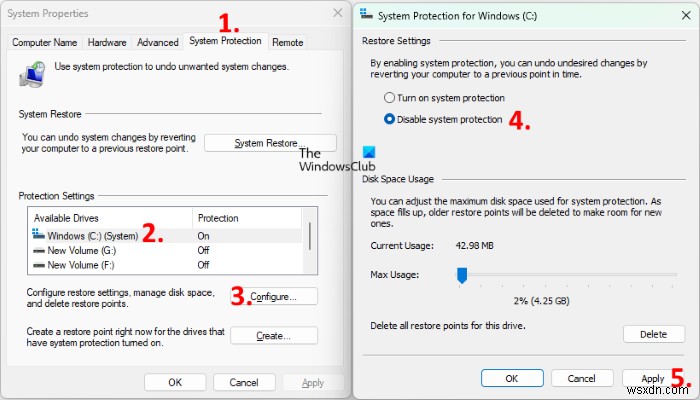Open the Hardware tab
The image size is (700, 400).
pyautogui.click(x=107, y=42)
